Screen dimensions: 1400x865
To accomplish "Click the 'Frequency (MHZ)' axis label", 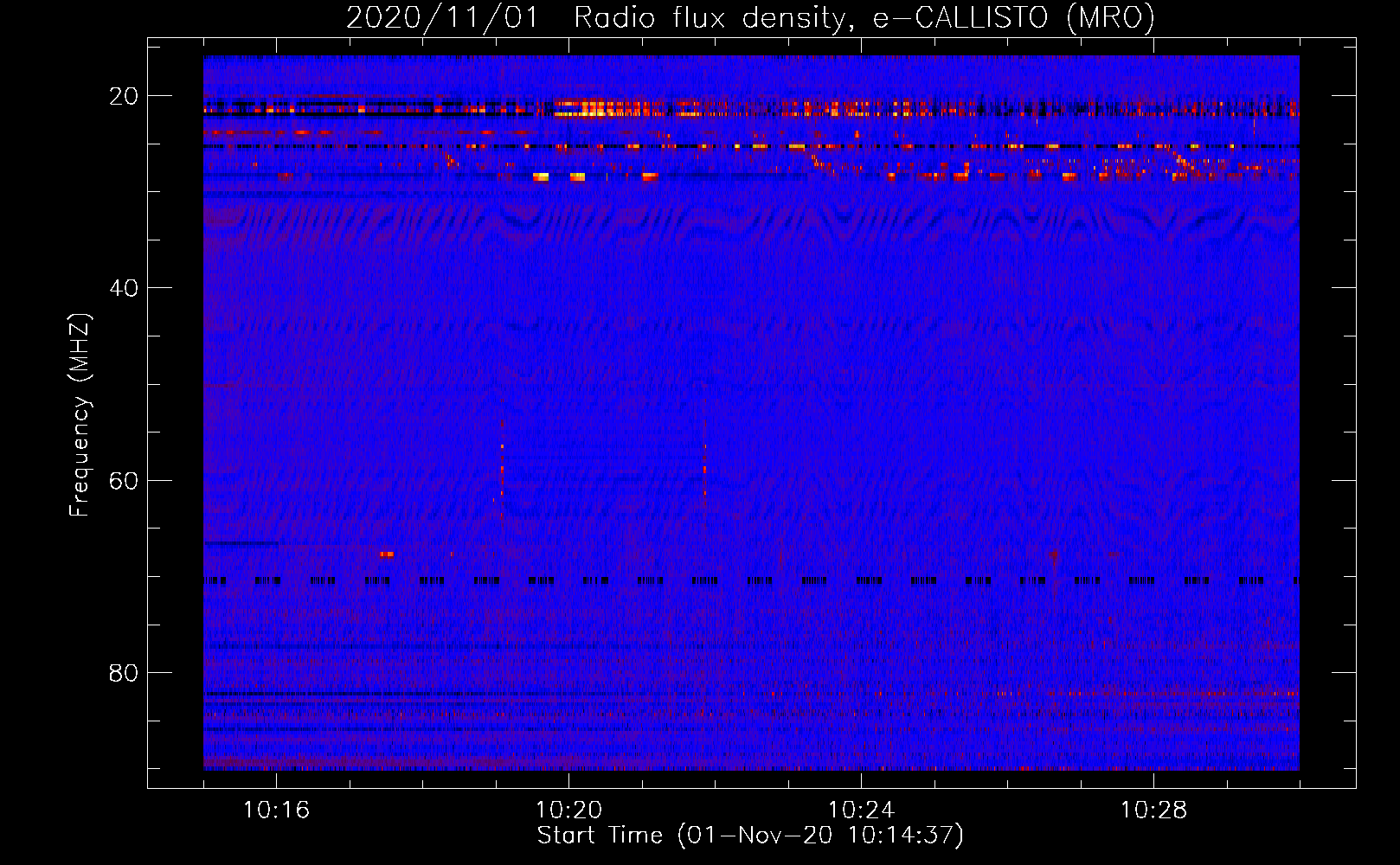I will (x=80, y=416).
